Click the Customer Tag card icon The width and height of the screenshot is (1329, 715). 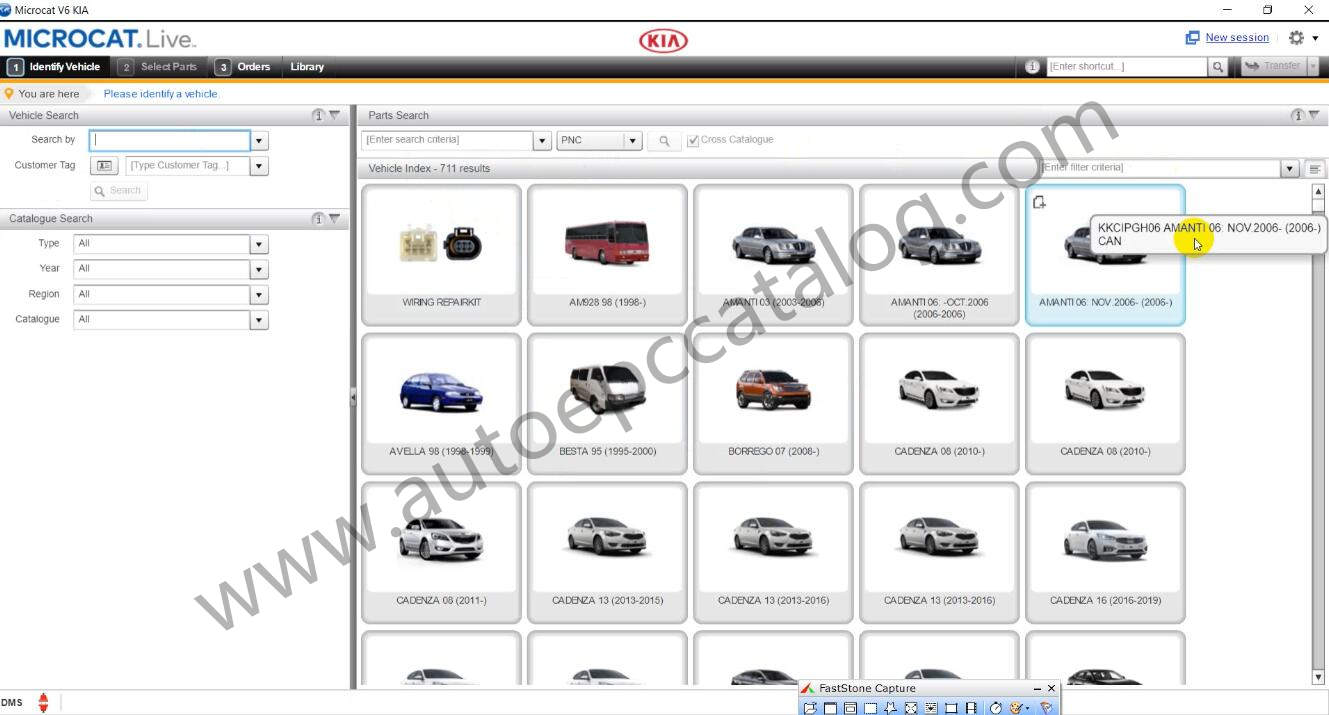[104, 166]
